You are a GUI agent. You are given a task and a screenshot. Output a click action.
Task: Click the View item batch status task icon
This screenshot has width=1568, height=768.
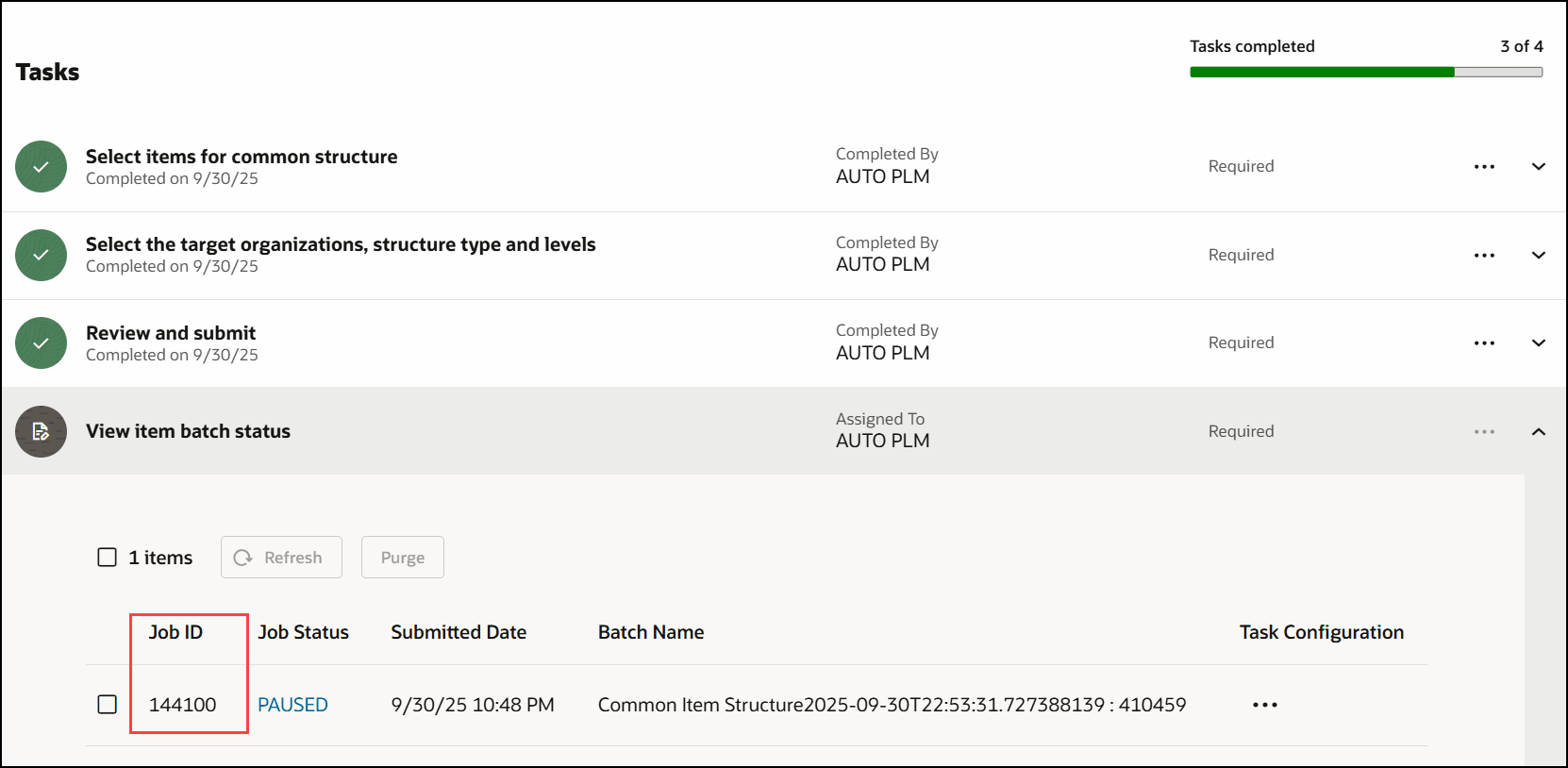[41, 431]
